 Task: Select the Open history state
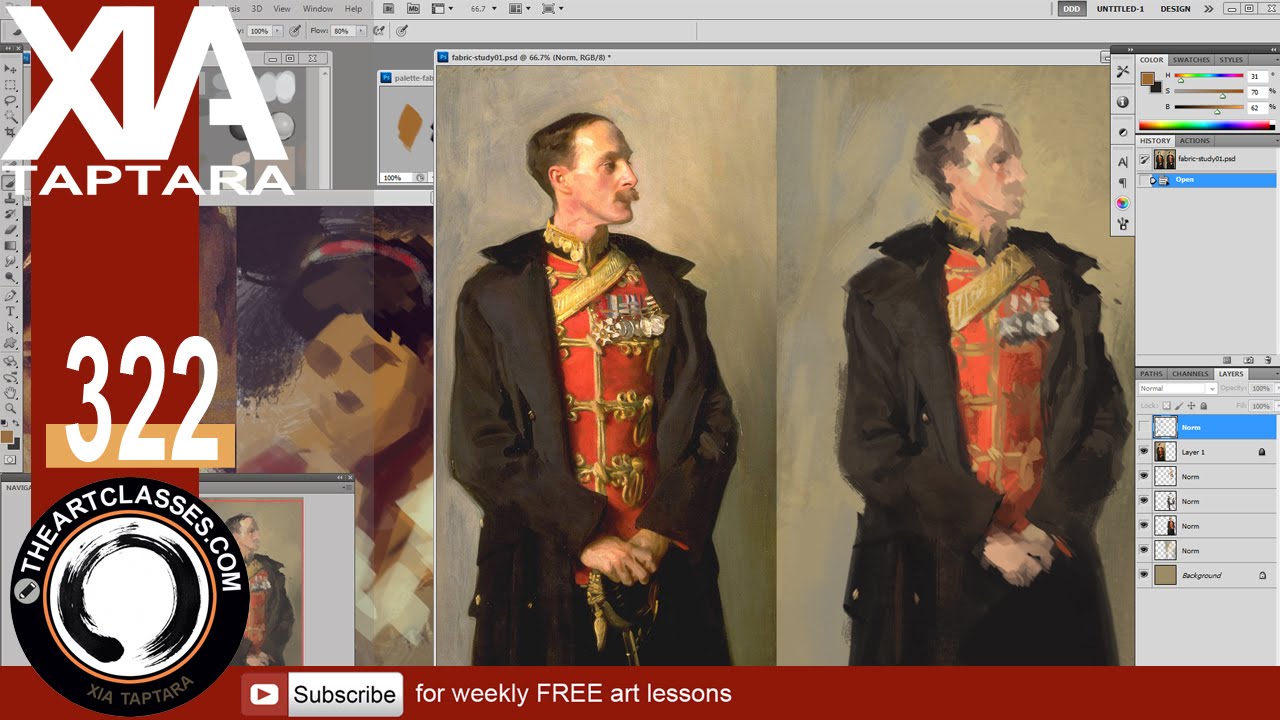coord(1207,179)
